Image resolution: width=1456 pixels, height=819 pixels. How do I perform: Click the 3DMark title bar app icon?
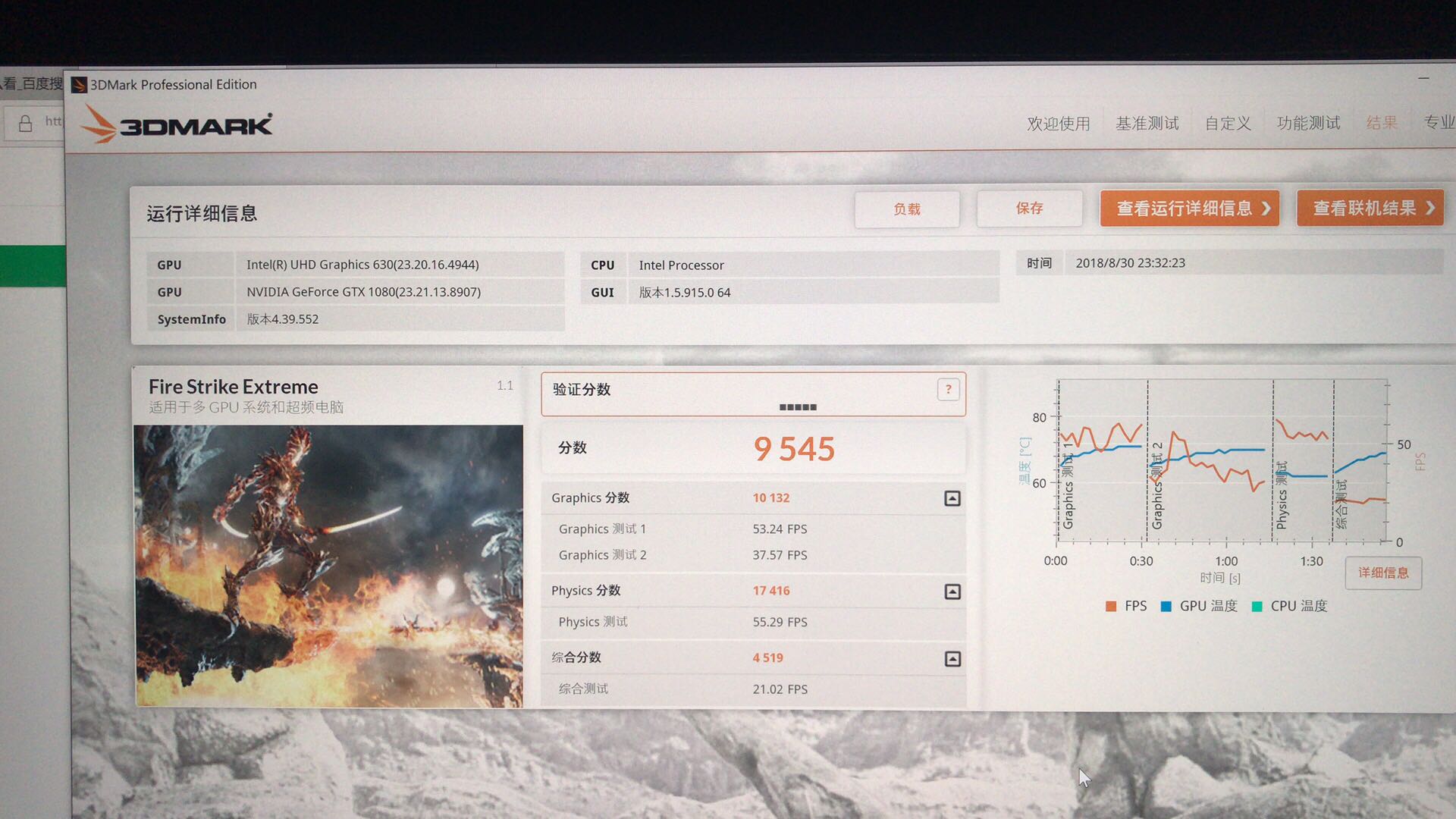79,85
